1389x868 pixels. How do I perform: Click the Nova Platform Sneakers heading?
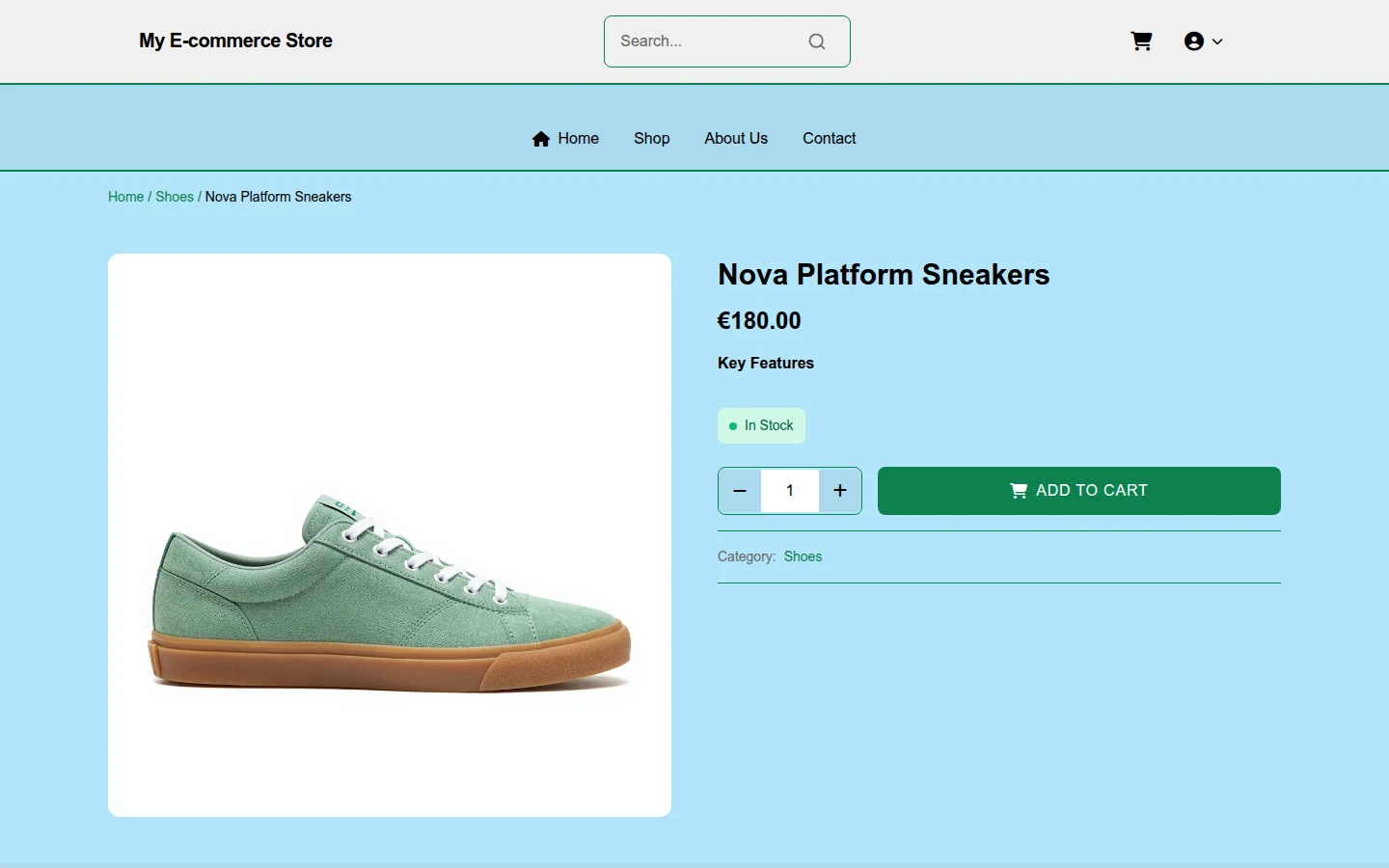pyautogui.click(x=884, y=275)
